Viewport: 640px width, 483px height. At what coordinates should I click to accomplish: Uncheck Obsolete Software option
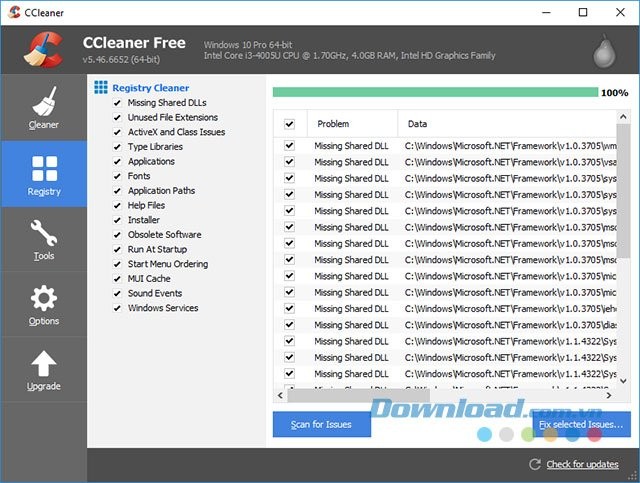pyautogui.click(x=117, y=235)
